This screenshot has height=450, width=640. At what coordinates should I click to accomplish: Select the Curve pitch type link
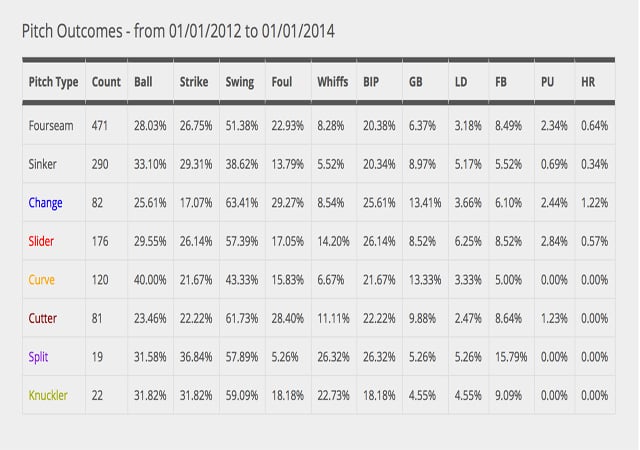click(42, 280)
